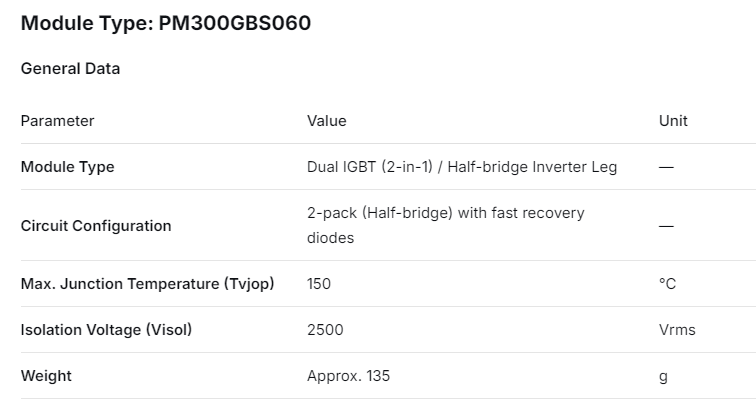Select the "Circuit Configuration" parameter label
Viewport: 756px width, 411px height.
tap(96, 226)
